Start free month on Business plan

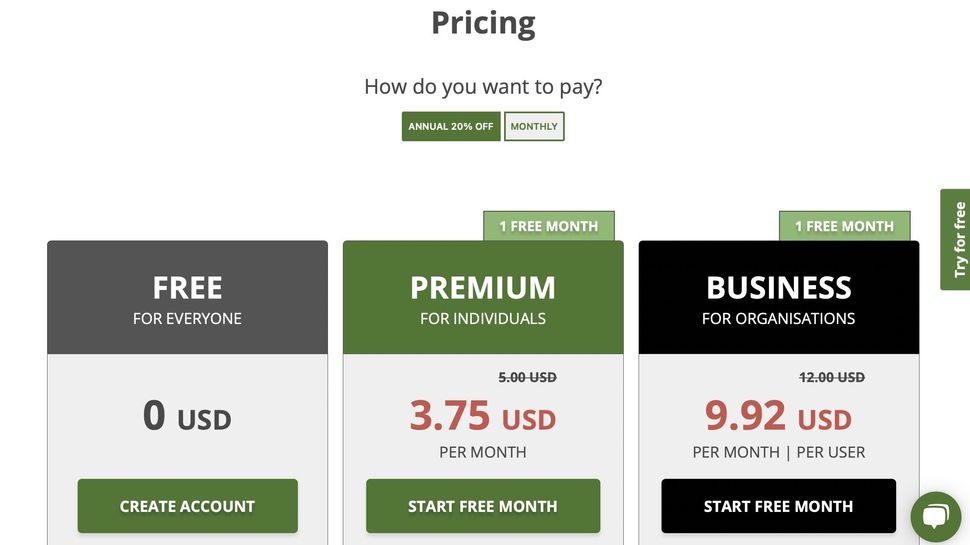(778, 506)
